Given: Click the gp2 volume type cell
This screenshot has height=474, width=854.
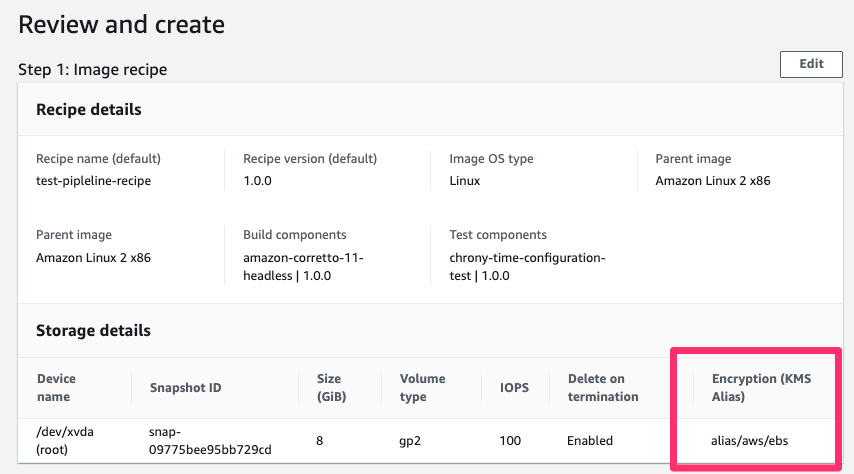Looking at the screenshot, I should point(410,441).
